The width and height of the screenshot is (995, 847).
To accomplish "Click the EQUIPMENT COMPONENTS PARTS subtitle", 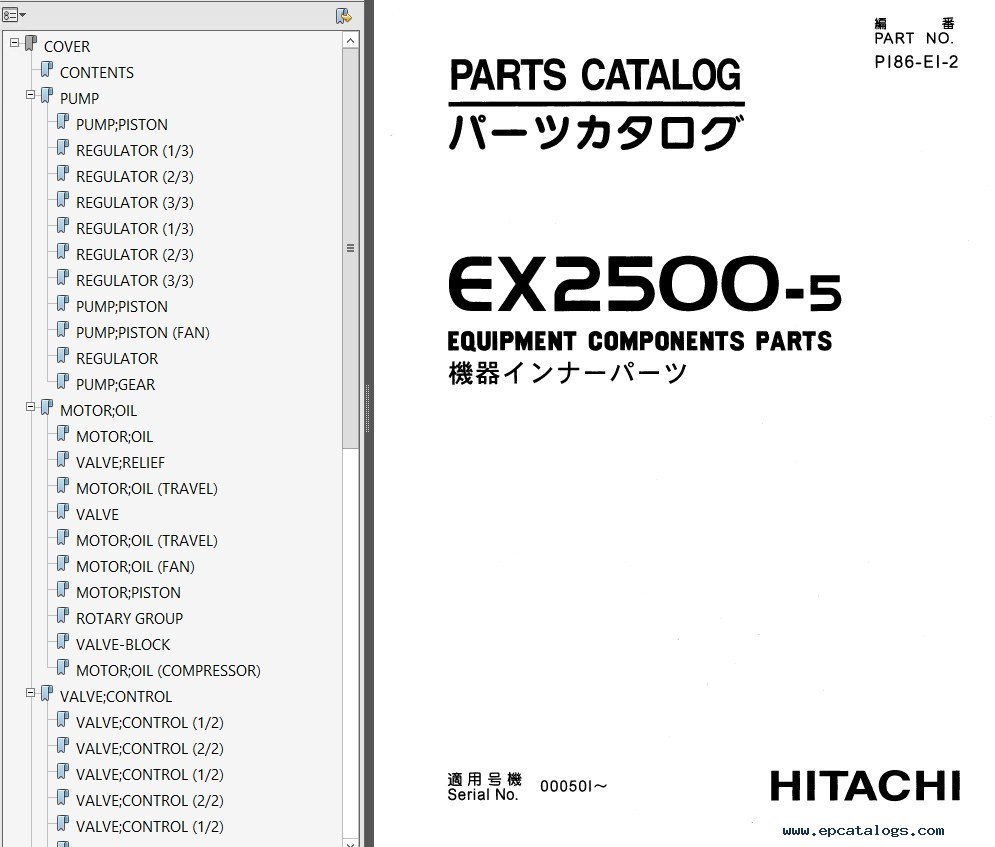I will [639, 341].
